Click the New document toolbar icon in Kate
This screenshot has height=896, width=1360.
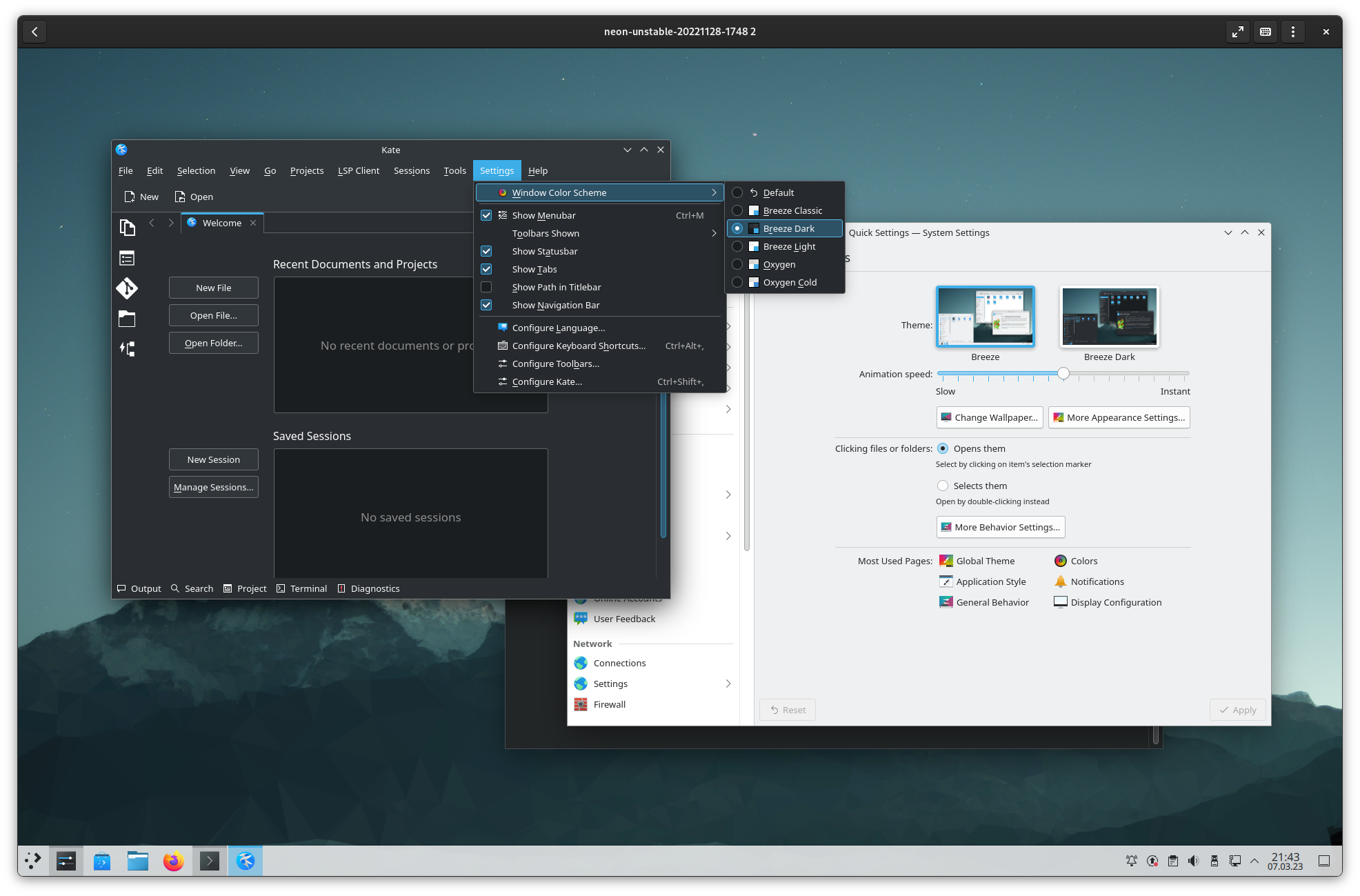tap(129, 197)
